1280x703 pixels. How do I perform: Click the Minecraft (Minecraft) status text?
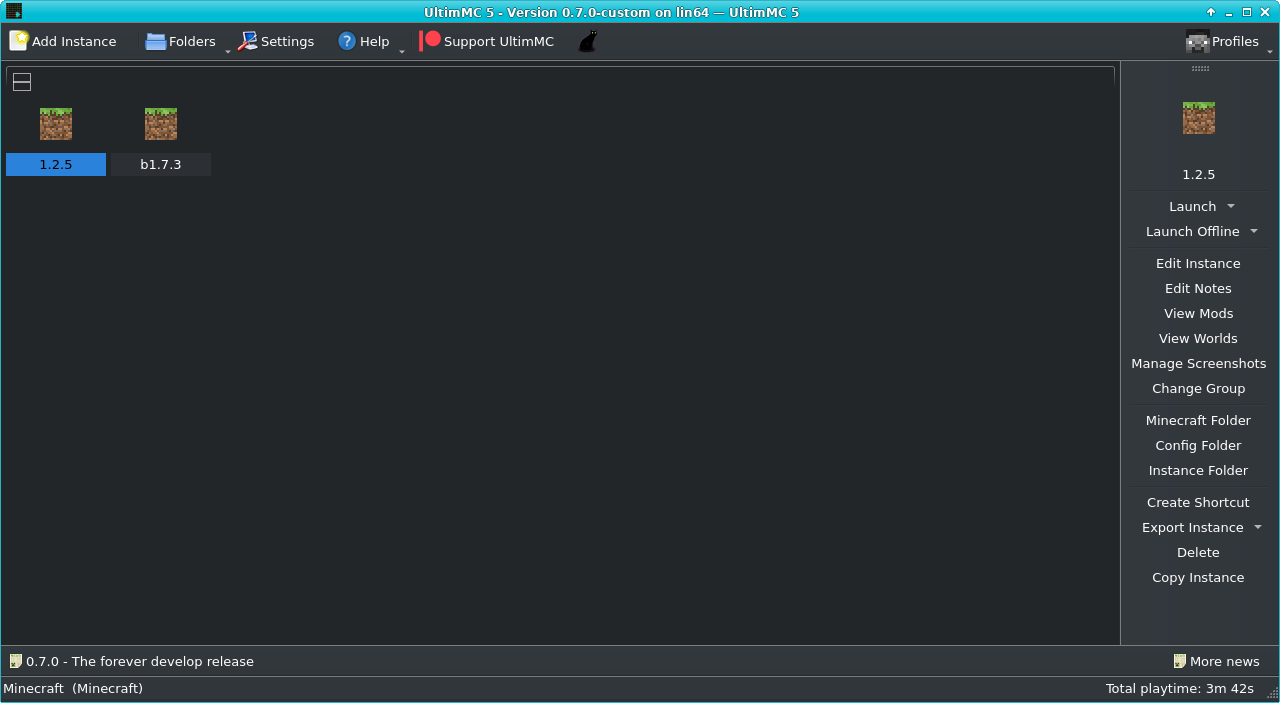[x=74, y=688]
